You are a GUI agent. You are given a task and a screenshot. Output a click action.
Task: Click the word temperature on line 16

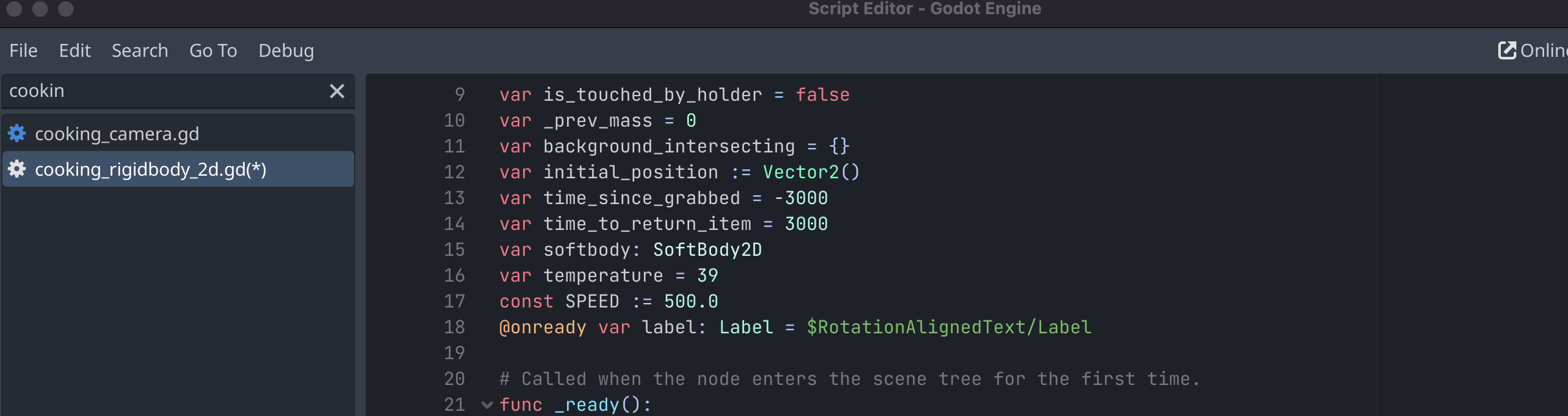click(603, 276)
